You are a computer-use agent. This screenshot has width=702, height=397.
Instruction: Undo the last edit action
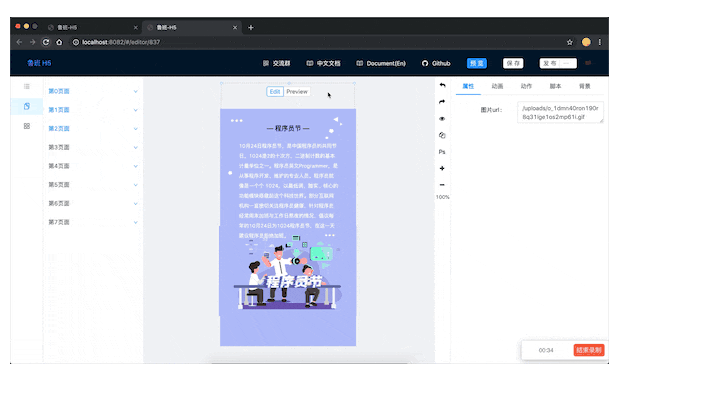pos(442,85)
